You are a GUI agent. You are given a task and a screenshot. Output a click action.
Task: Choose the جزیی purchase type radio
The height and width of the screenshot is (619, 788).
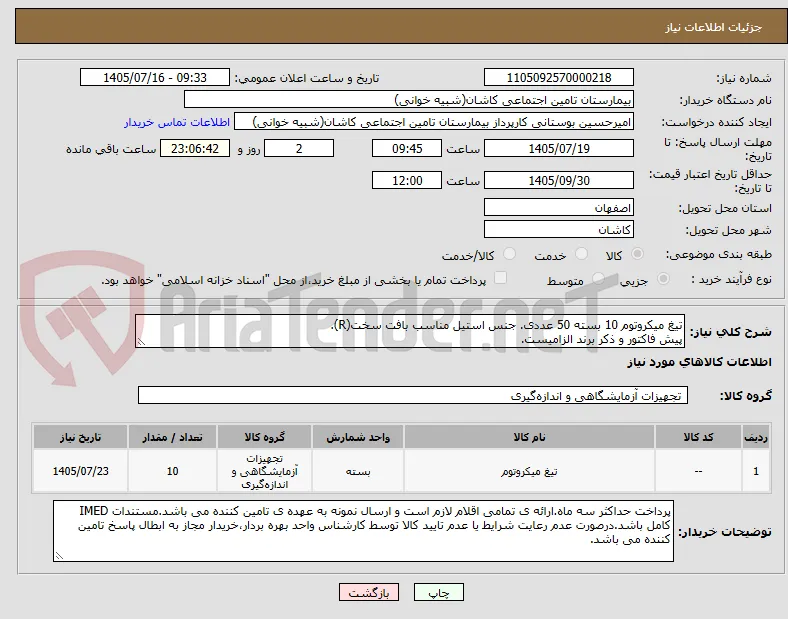(663, 279)
